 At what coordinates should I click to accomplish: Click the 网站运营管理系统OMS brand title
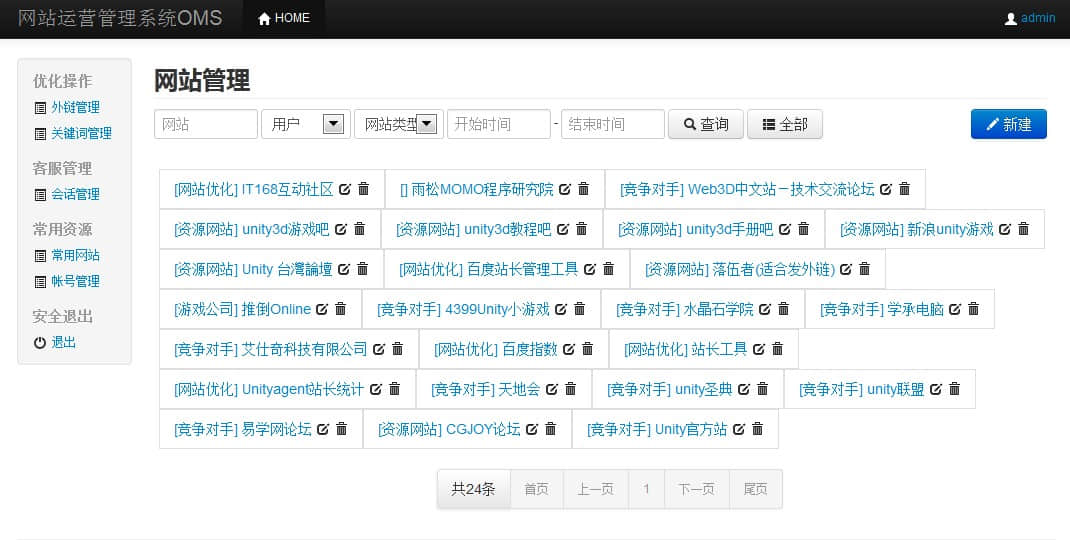pos(119,18)
